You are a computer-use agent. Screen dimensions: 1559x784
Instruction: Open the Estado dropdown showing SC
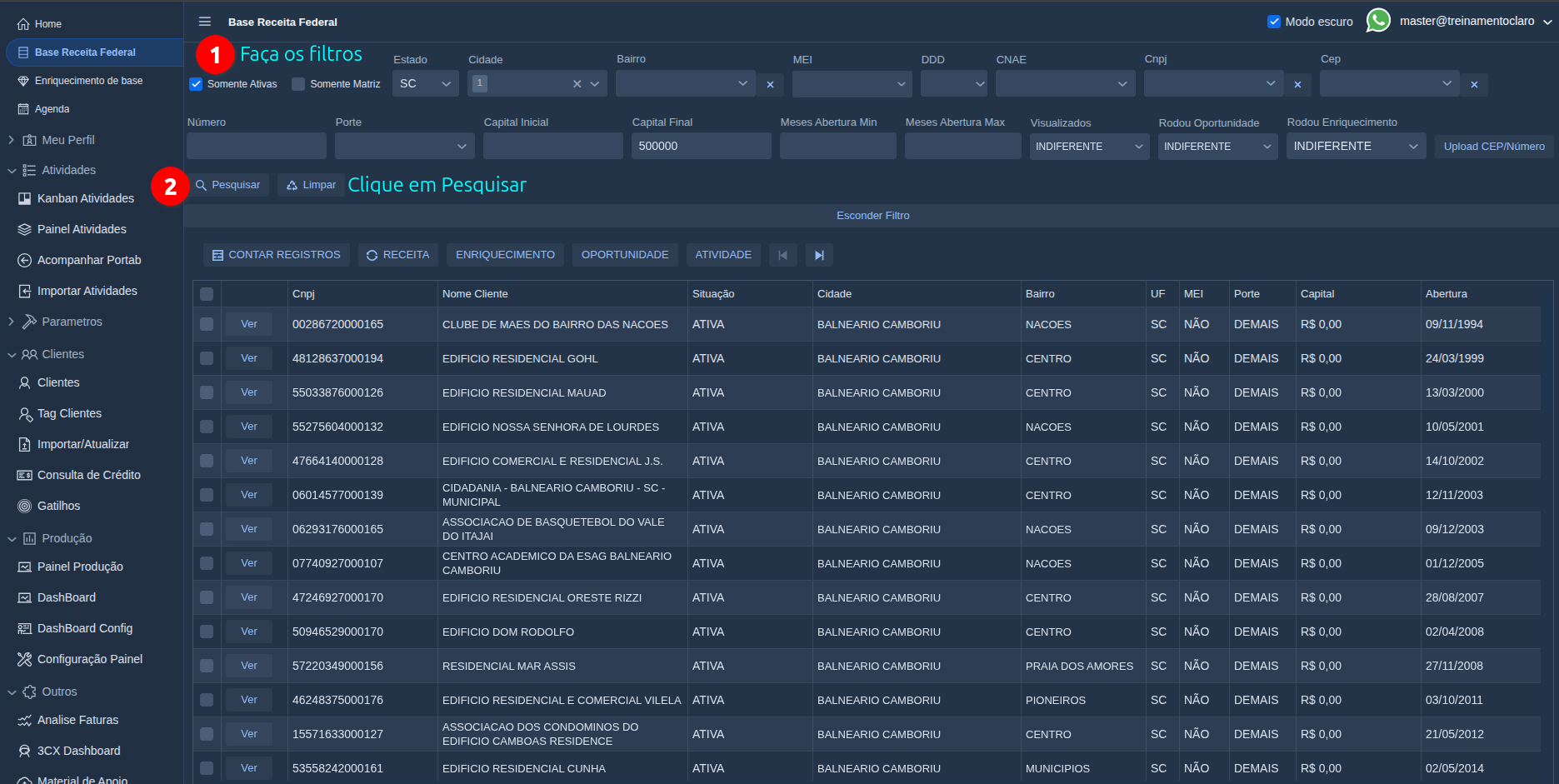(426, 83)
